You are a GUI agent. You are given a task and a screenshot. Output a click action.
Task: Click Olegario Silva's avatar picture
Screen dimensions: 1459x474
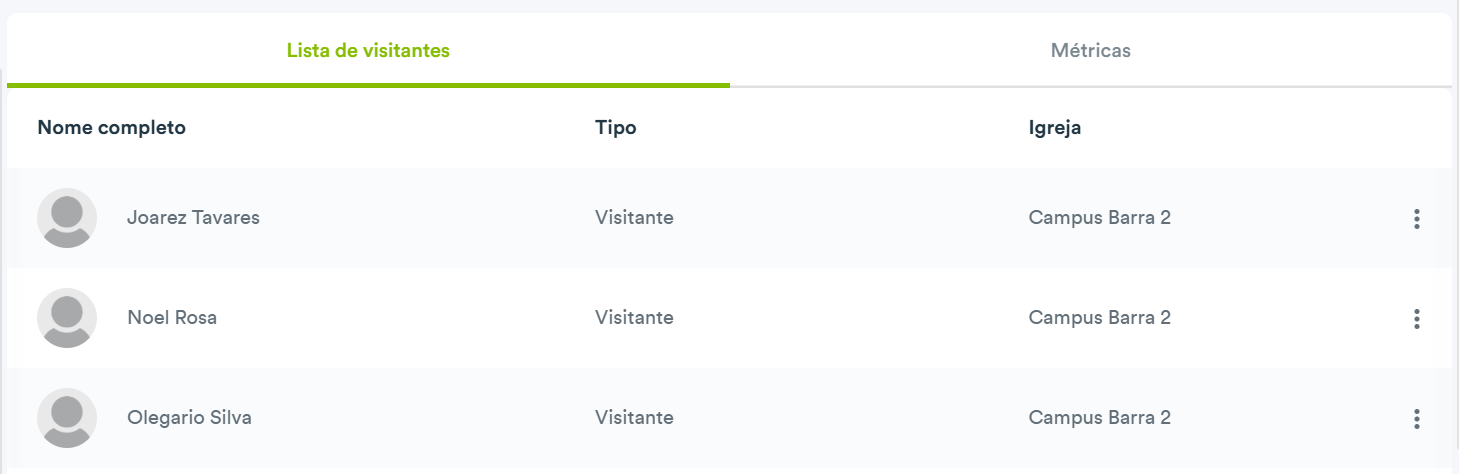pyautogui.click(x=67, y=418)
